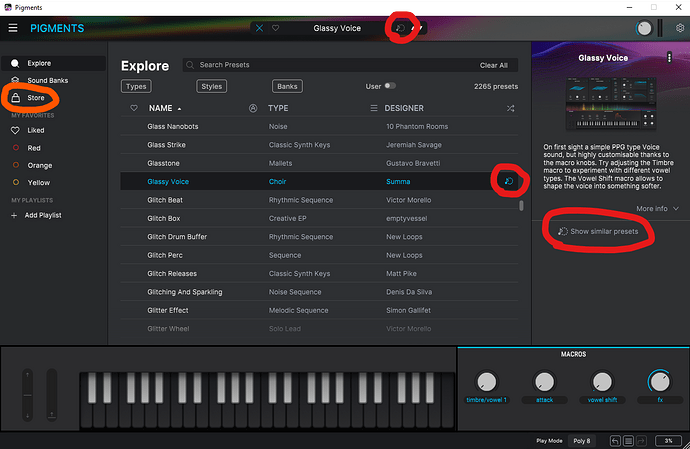The width and height of the screenshot is (690, 449).
Task: Click Choir type in Glassy Voice row
Action: tap(277, 182)
